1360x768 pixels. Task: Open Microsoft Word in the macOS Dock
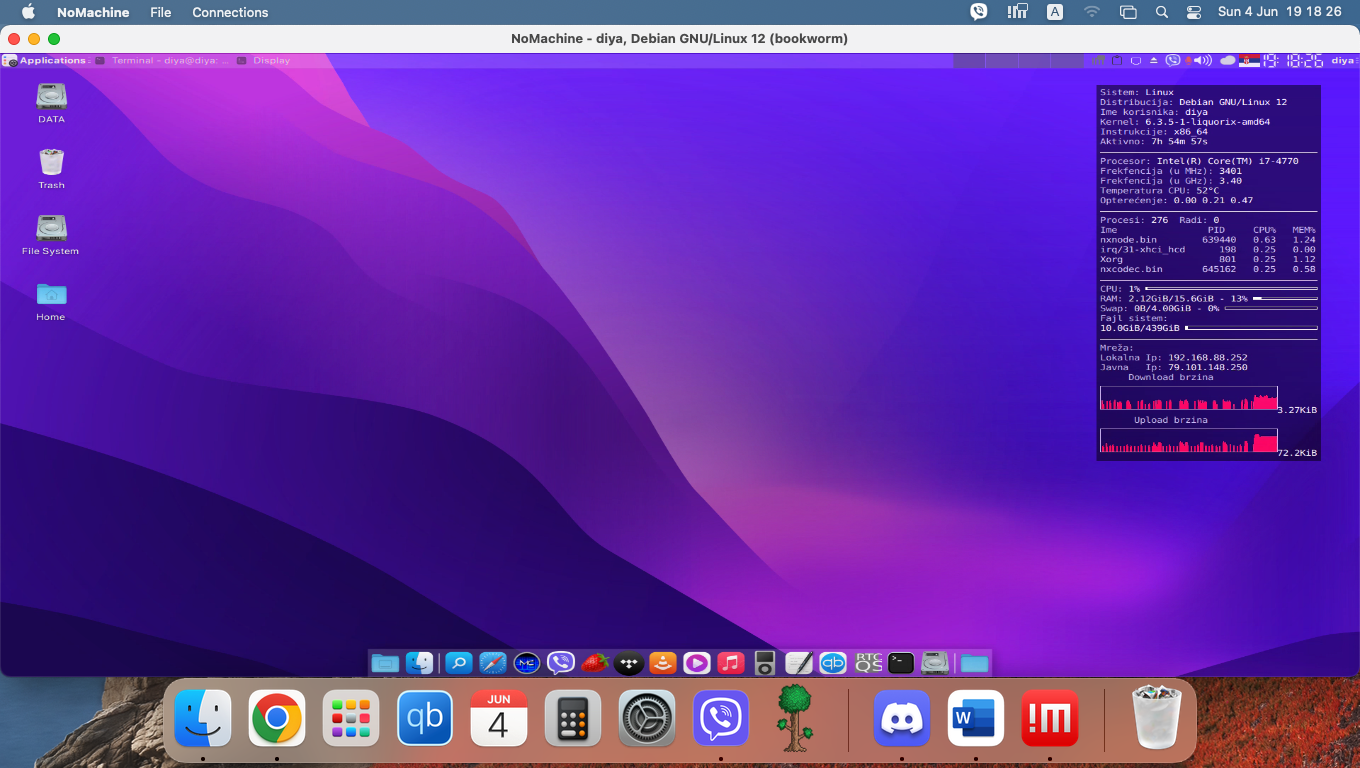click(x=976, y=718)
